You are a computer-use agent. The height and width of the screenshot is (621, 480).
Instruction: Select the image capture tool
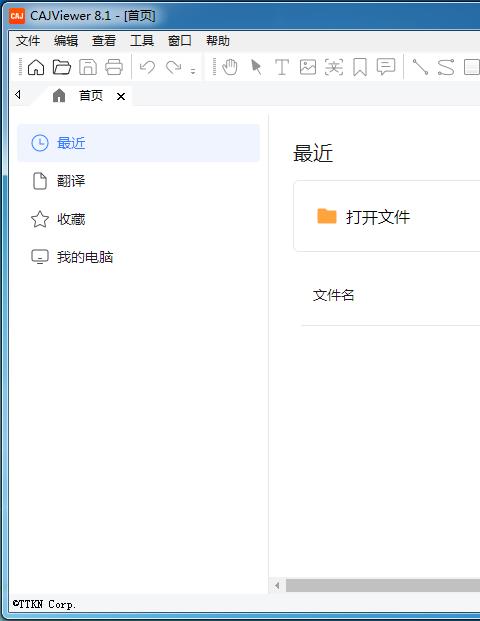point(308,67)
